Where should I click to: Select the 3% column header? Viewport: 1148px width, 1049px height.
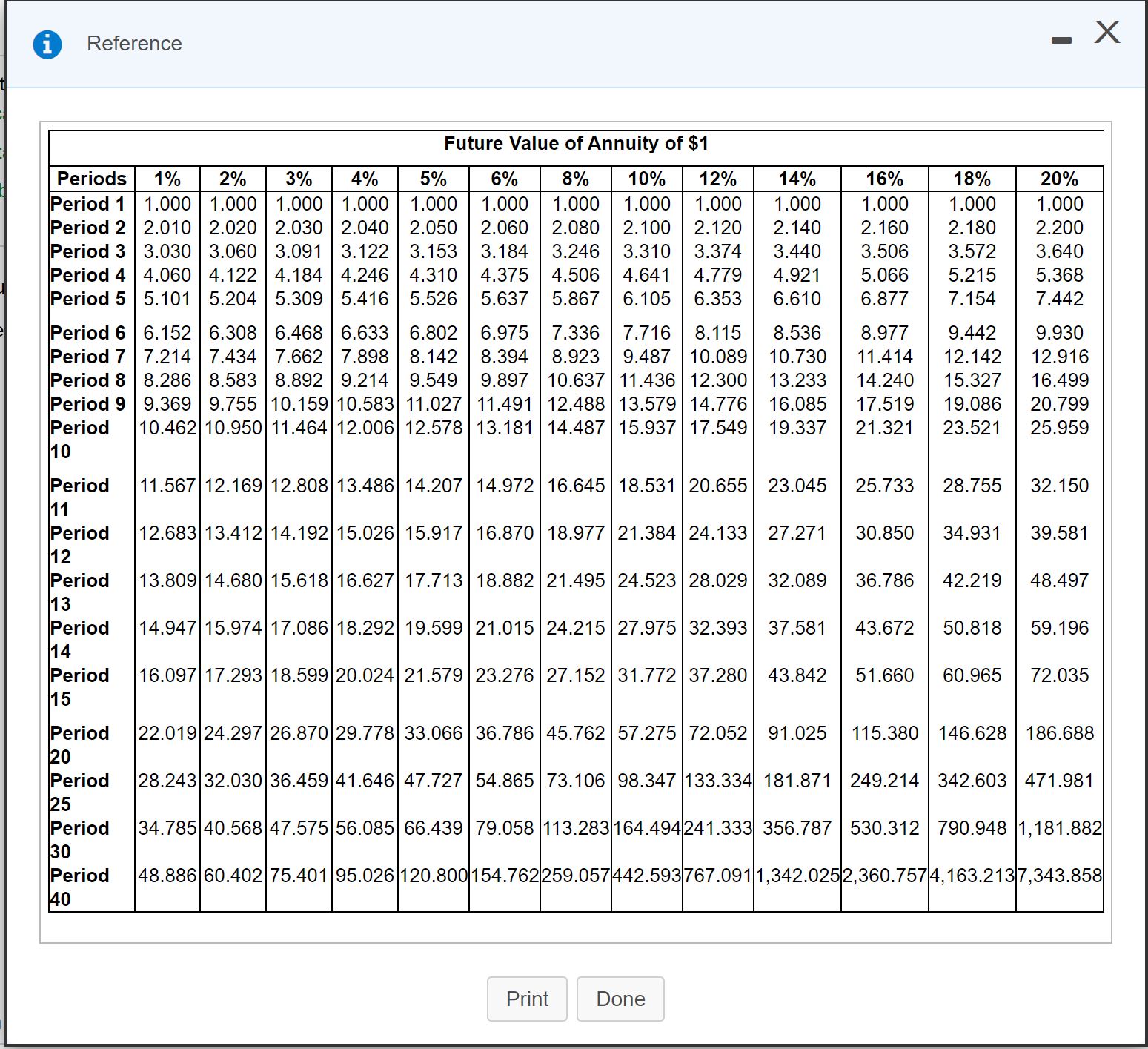click(299, 179)
